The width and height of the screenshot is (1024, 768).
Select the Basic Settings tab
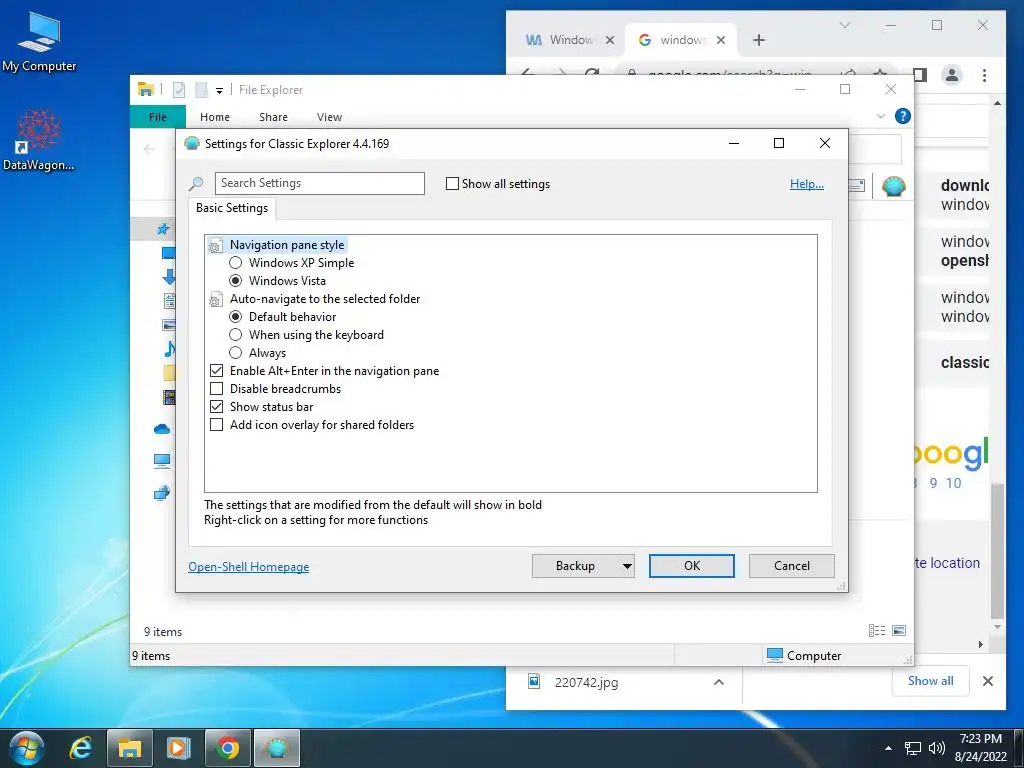coord(232,208)
